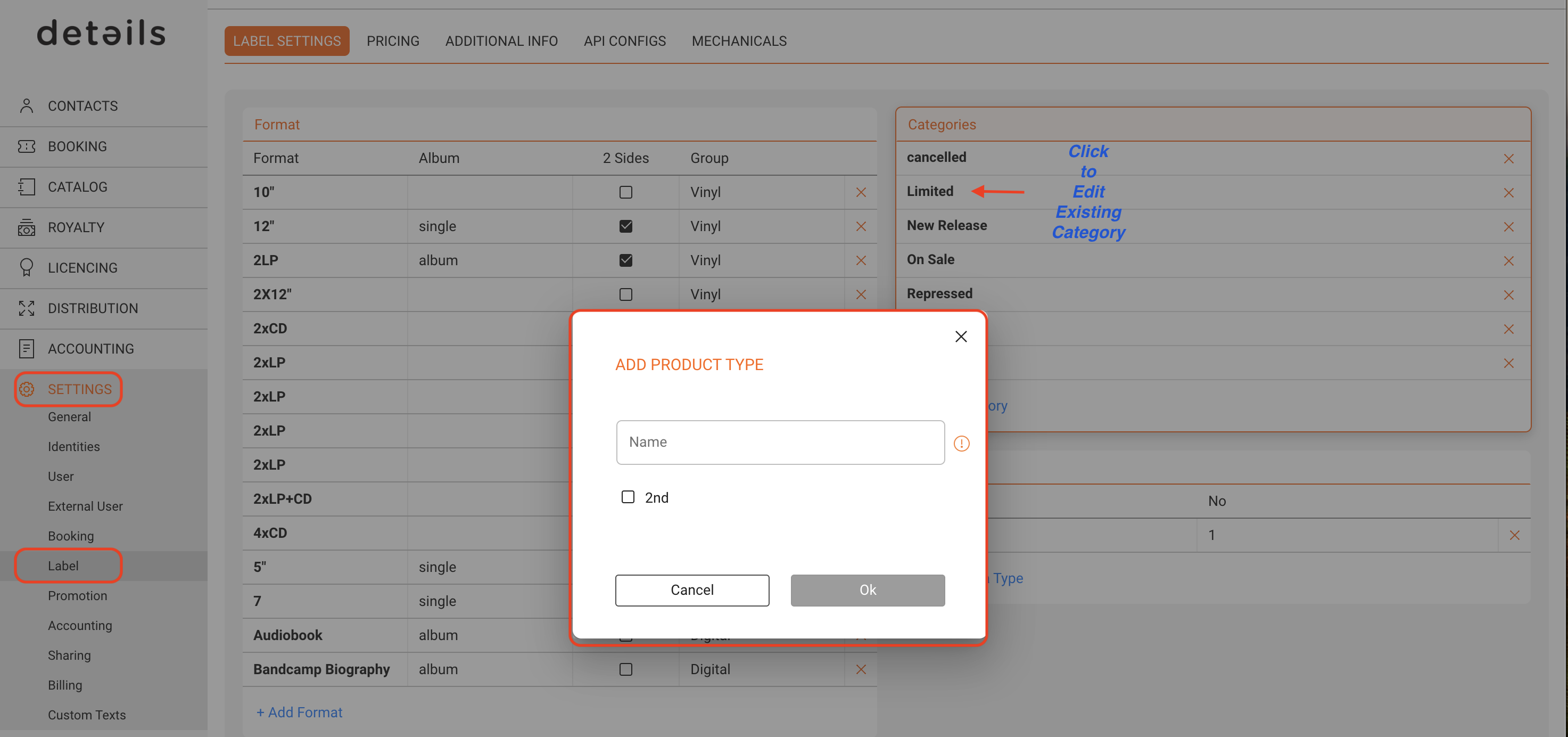Viewport: 1568px width, 737px height.
Task: Open Label settings submenu
Action: coord(63,566)
